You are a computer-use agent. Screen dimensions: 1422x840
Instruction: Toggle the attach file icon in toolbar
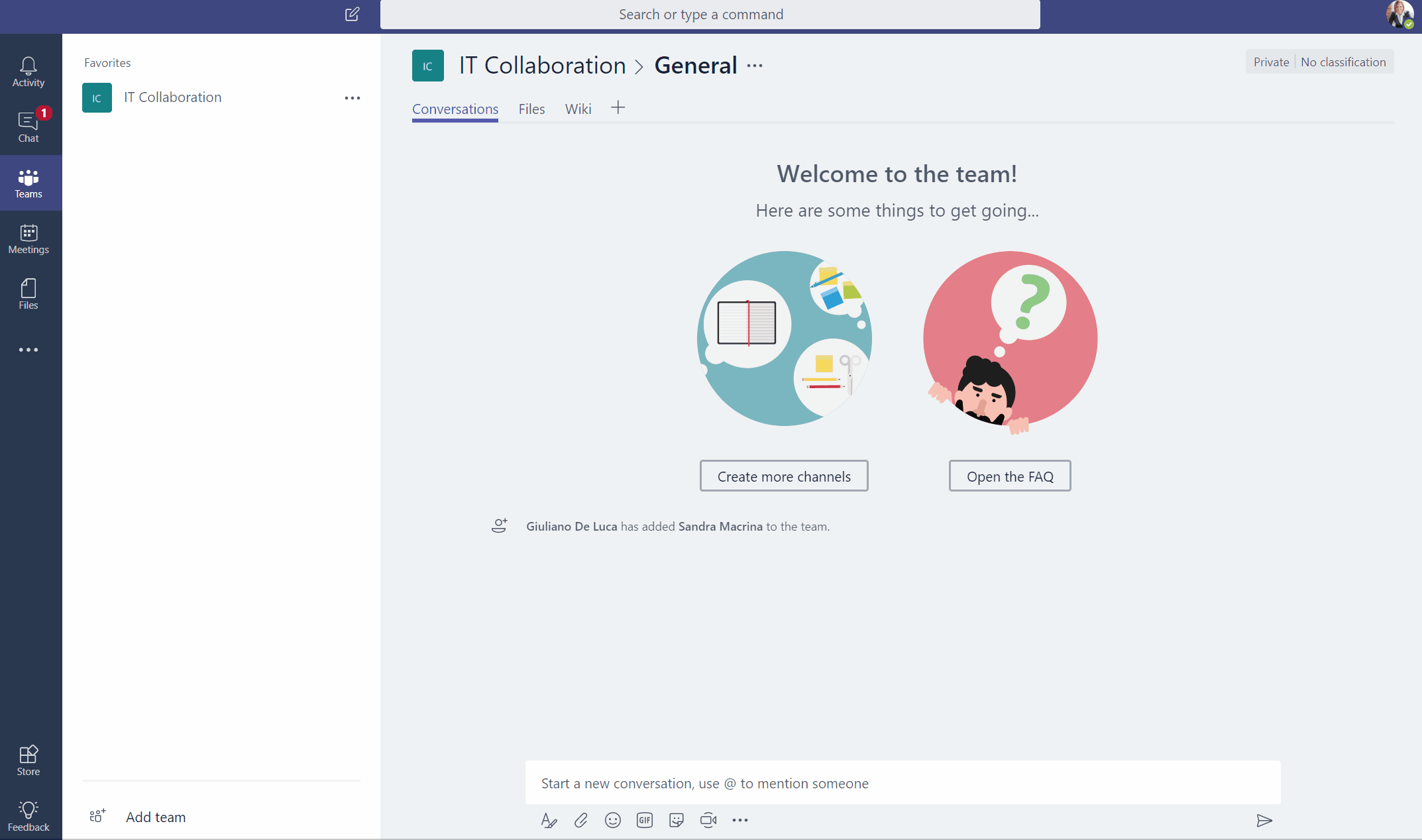[x=580, y=820]
